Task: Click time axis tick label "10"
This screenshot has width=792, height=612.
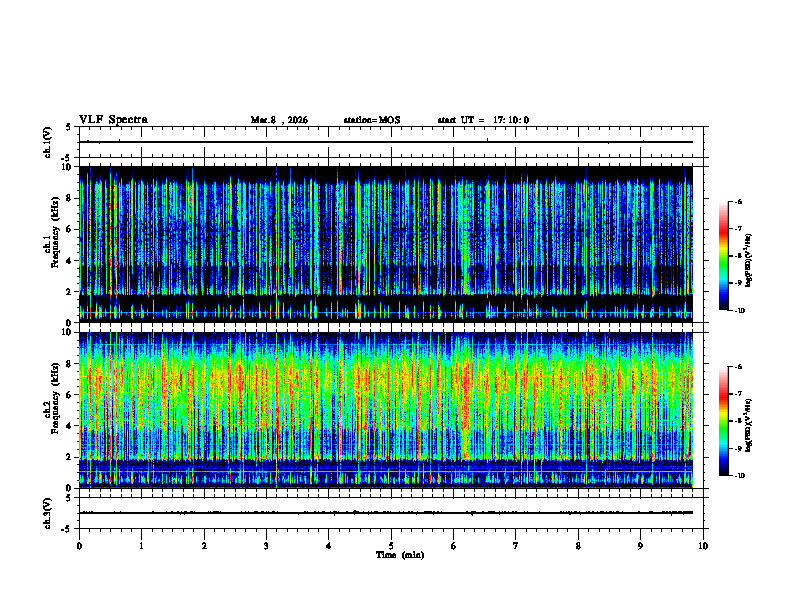Action: pyautogui.click(x=703, y=546)
